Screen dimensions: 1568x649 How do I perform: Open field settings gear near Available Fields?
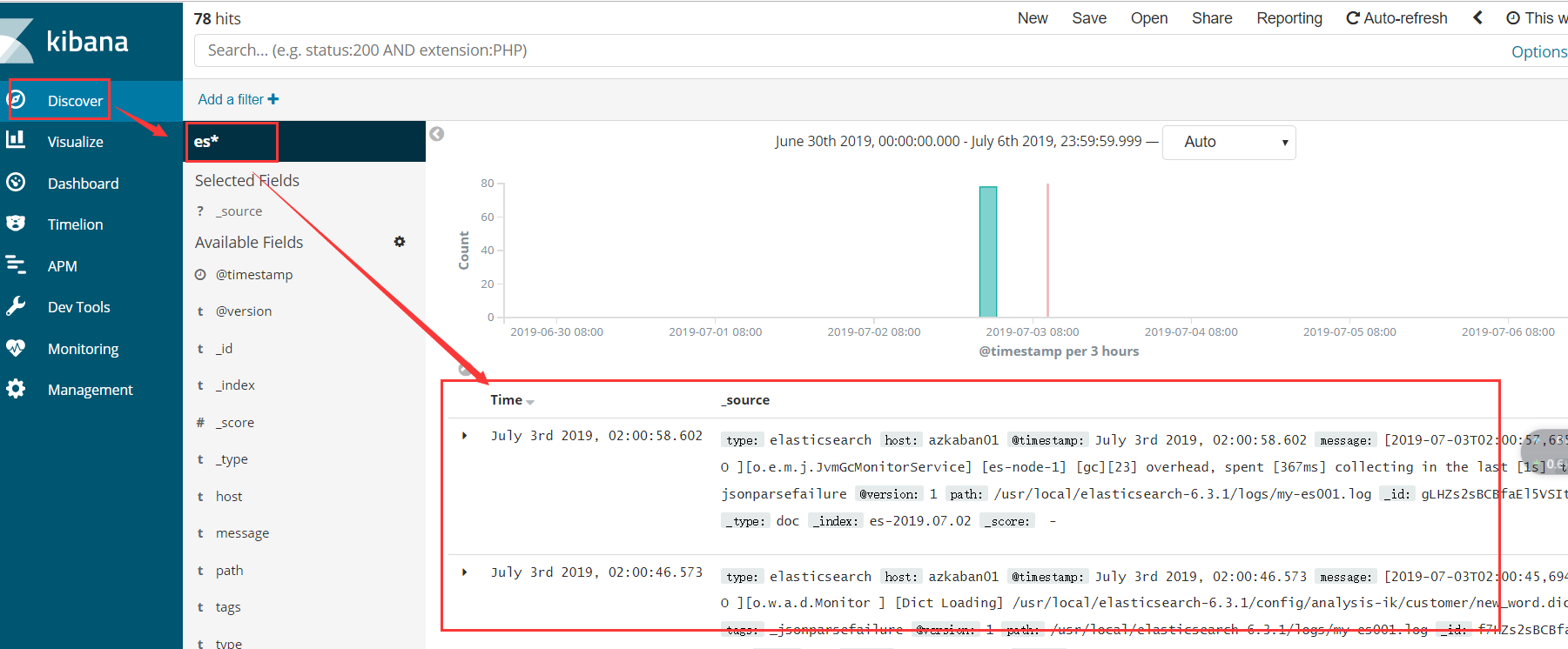(400, 242)
